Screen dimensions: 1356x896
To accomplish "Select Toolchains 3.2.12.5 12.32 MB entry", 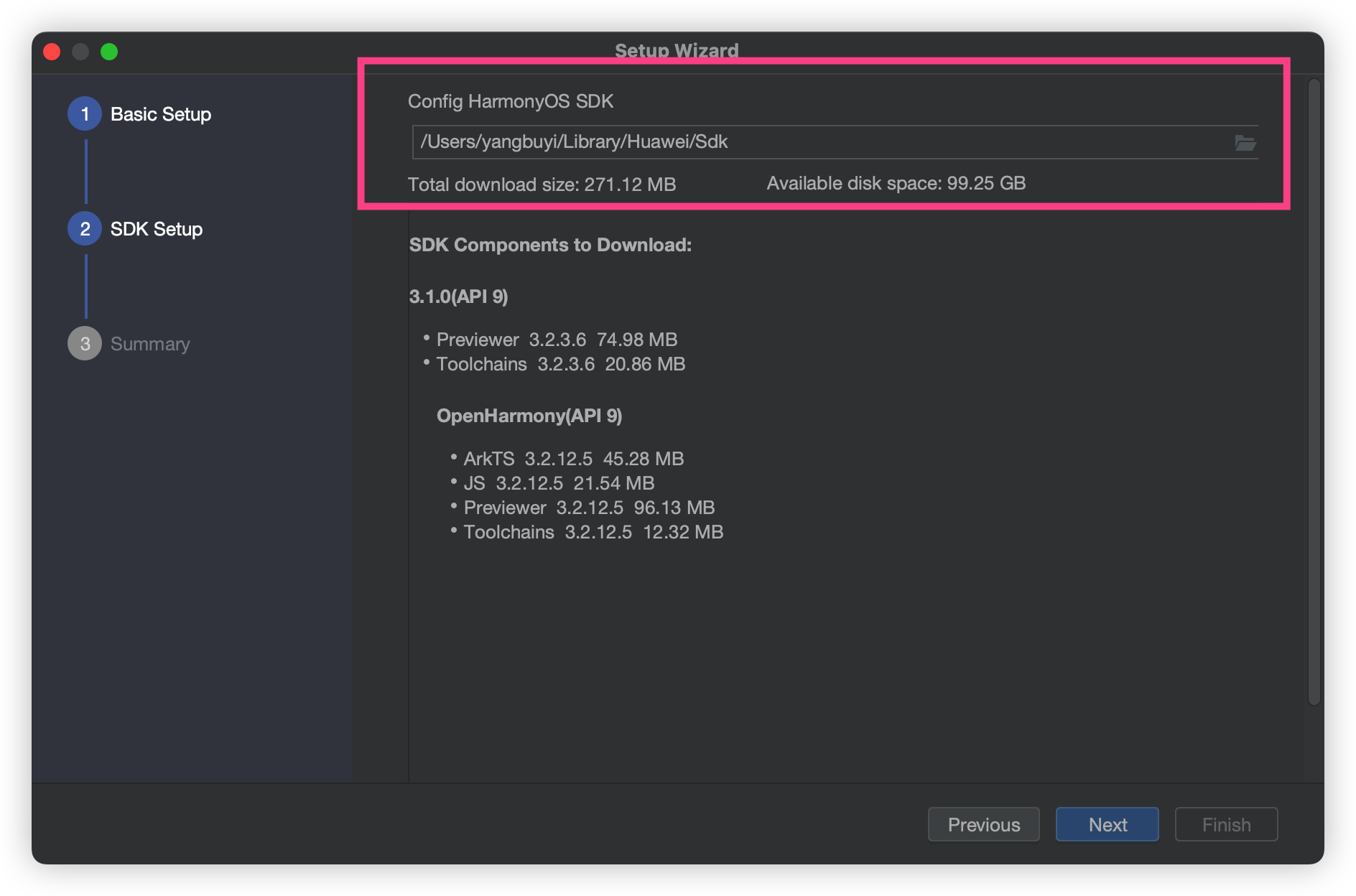I will [594, 532].
